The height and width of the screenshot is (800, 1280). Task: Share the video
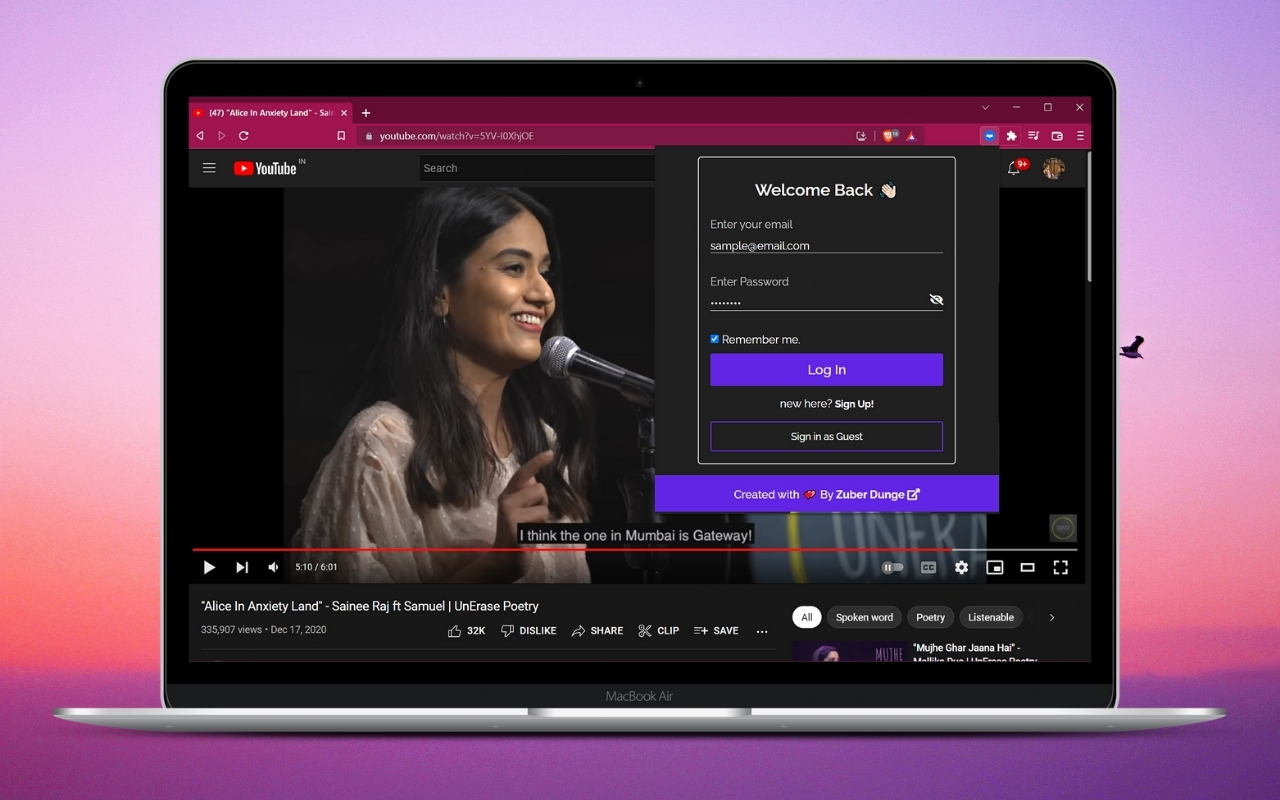point(597,631)
